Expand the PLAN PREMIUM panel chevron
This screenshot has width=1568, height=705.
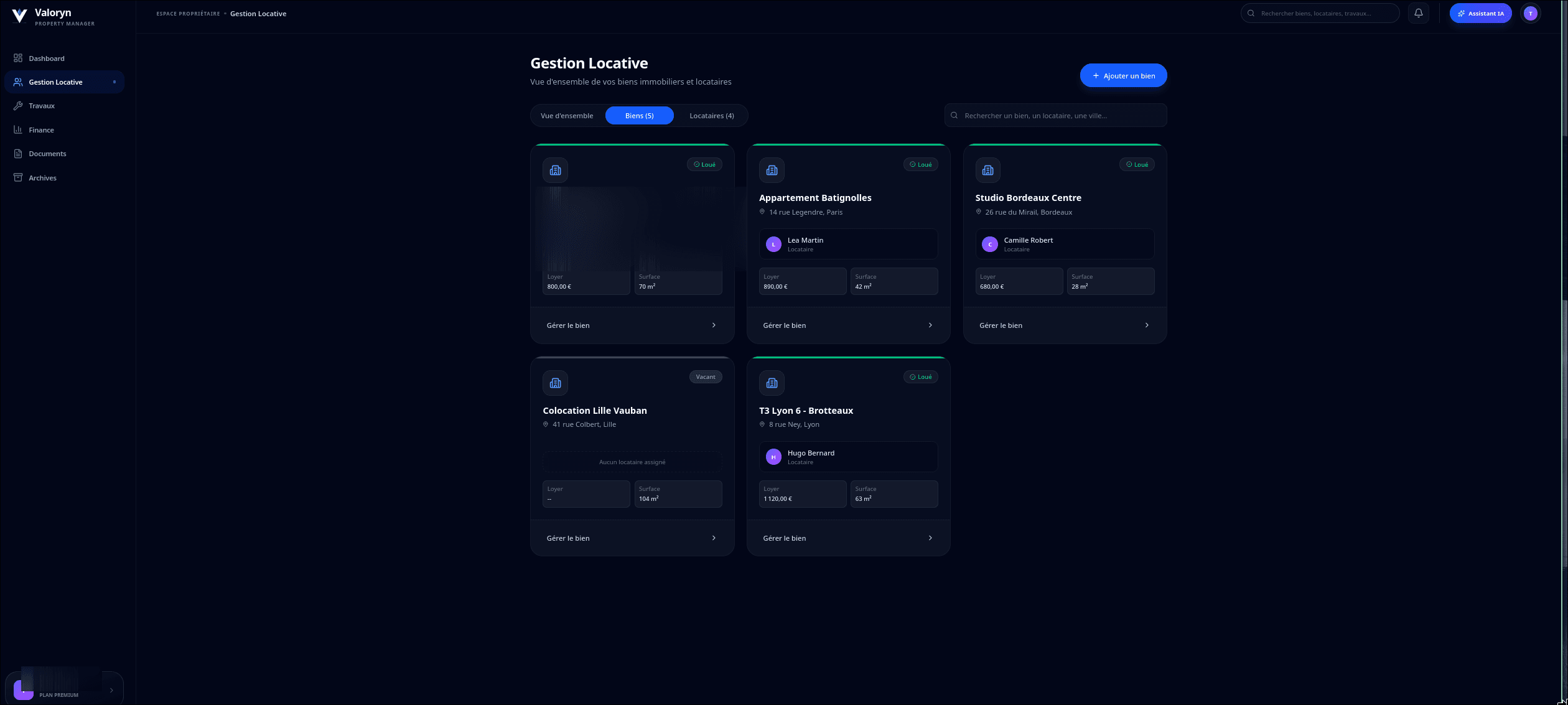pos(112,689)
